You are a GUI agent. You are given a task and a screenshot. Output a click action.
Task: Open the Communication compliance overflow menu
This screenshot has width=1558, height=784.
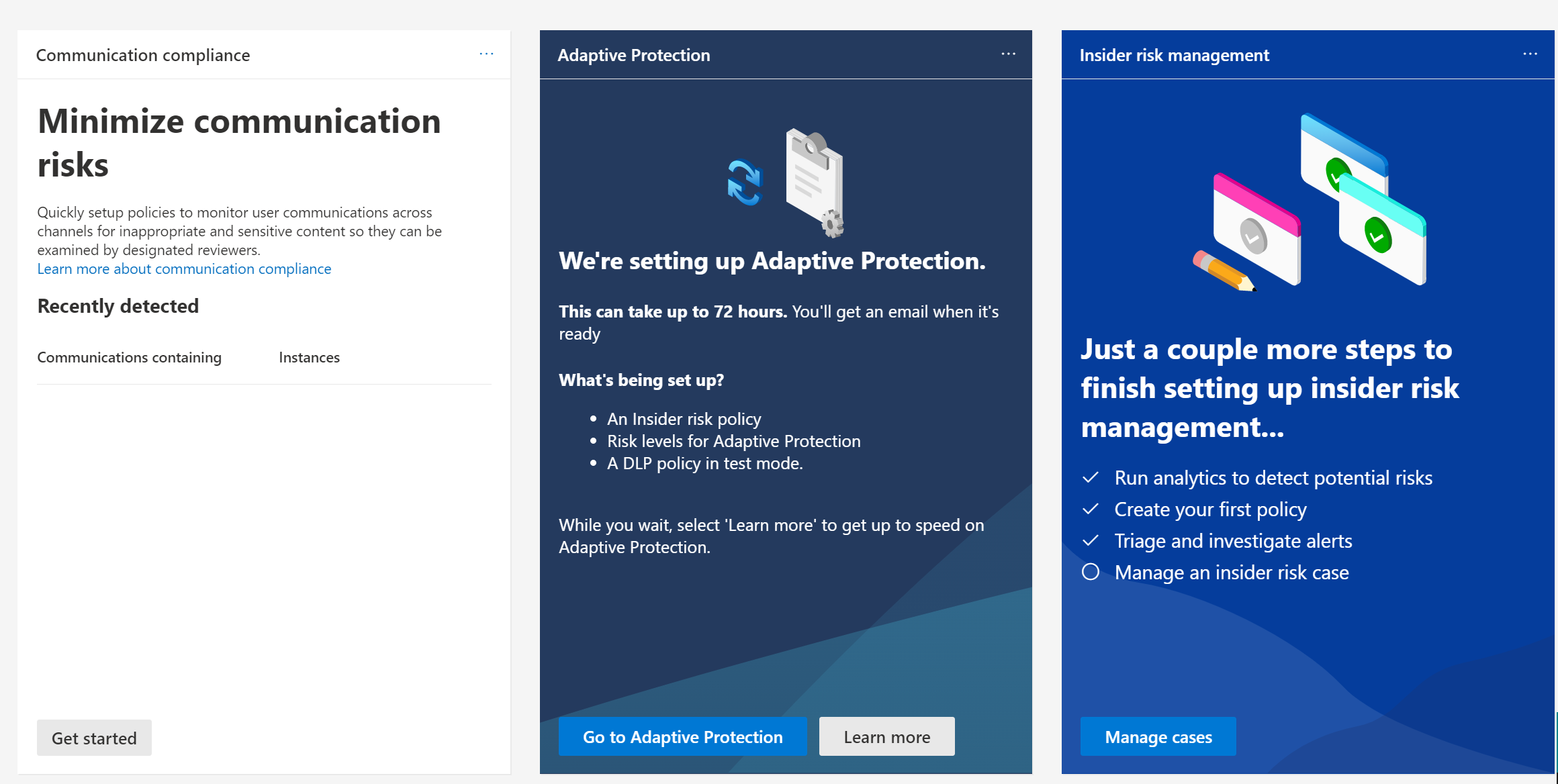[x=486, y=54]
